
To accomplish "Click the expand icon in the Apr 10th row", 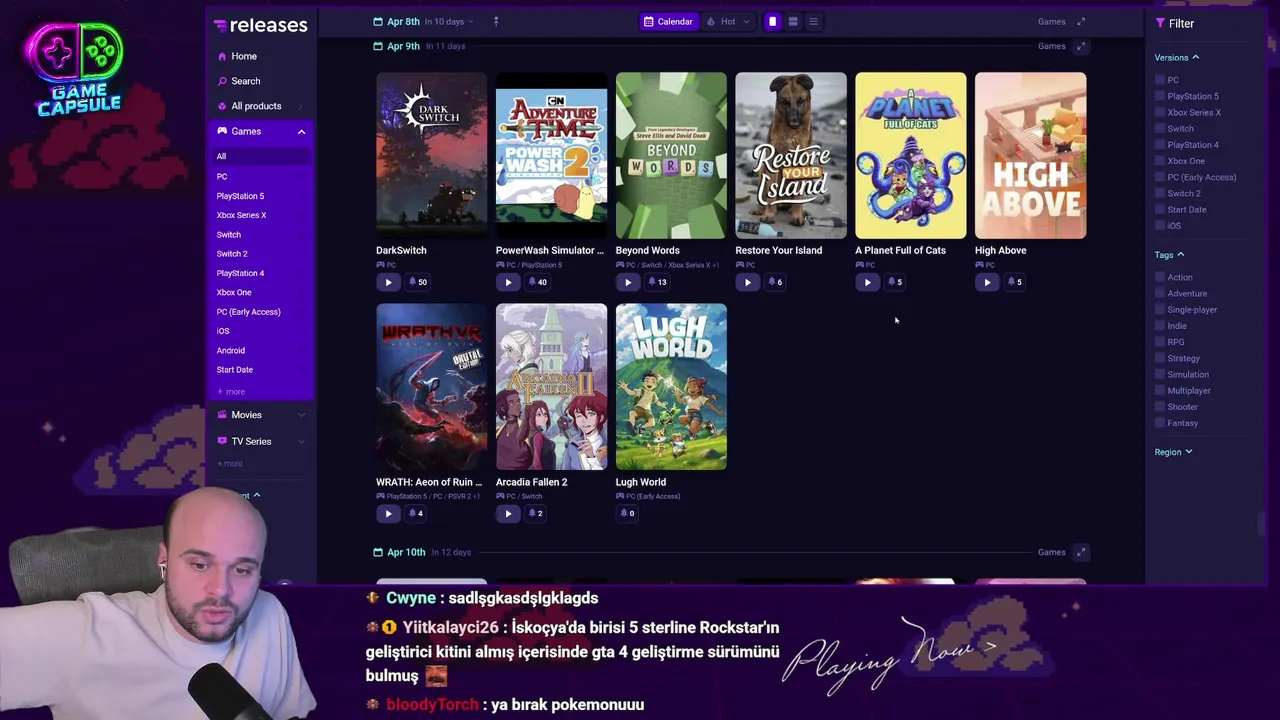I will 1081,552.
